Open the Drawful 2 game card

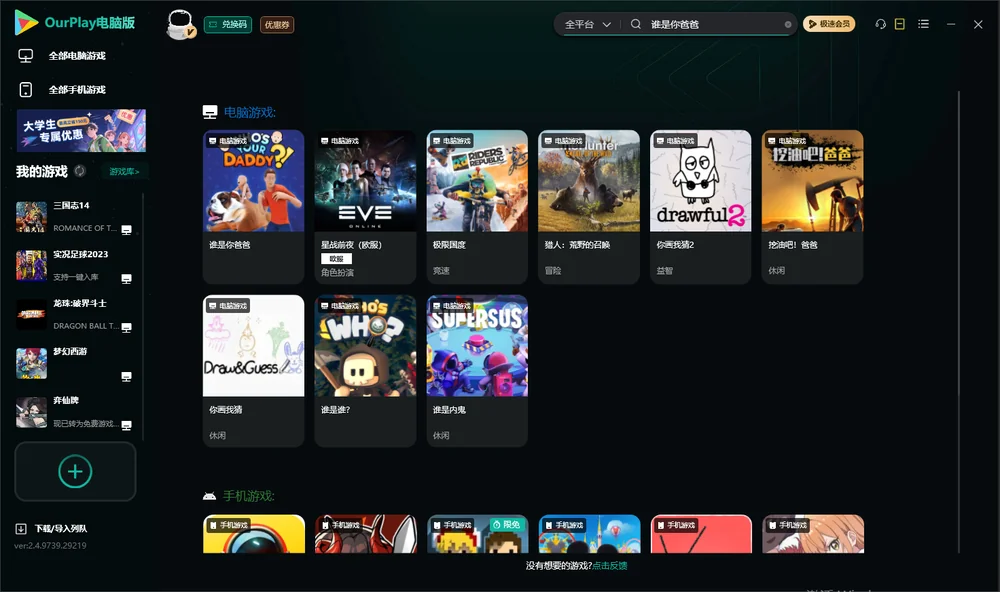click(x=700, y=207)
